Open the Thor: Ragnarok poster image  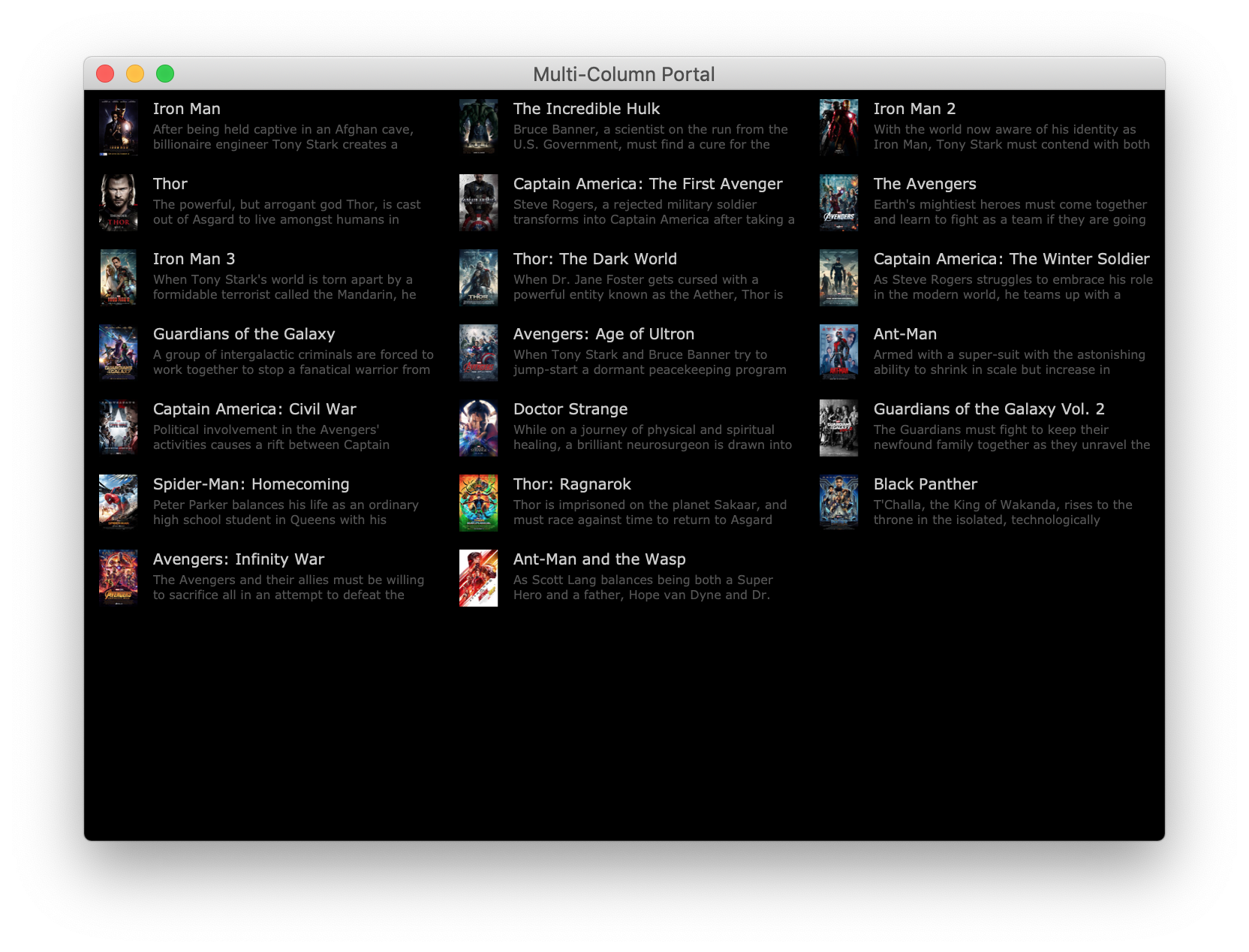(478, 503)
